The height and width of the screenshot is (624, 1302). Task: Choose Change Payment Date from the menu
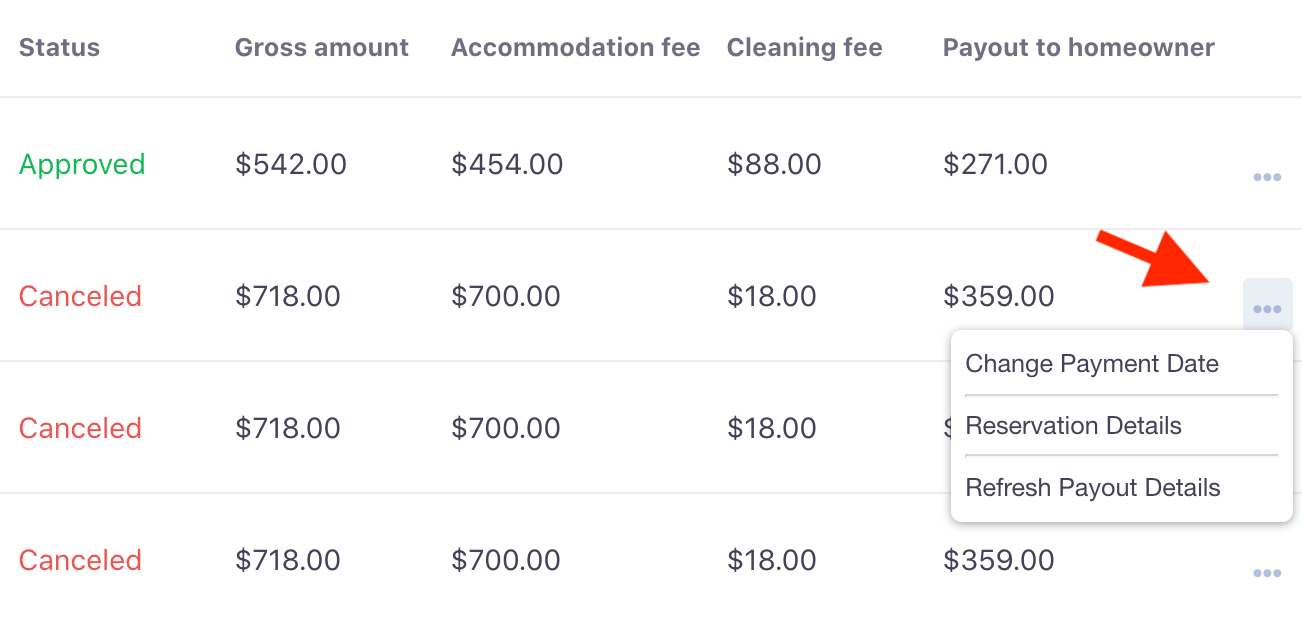[1092, 364]
